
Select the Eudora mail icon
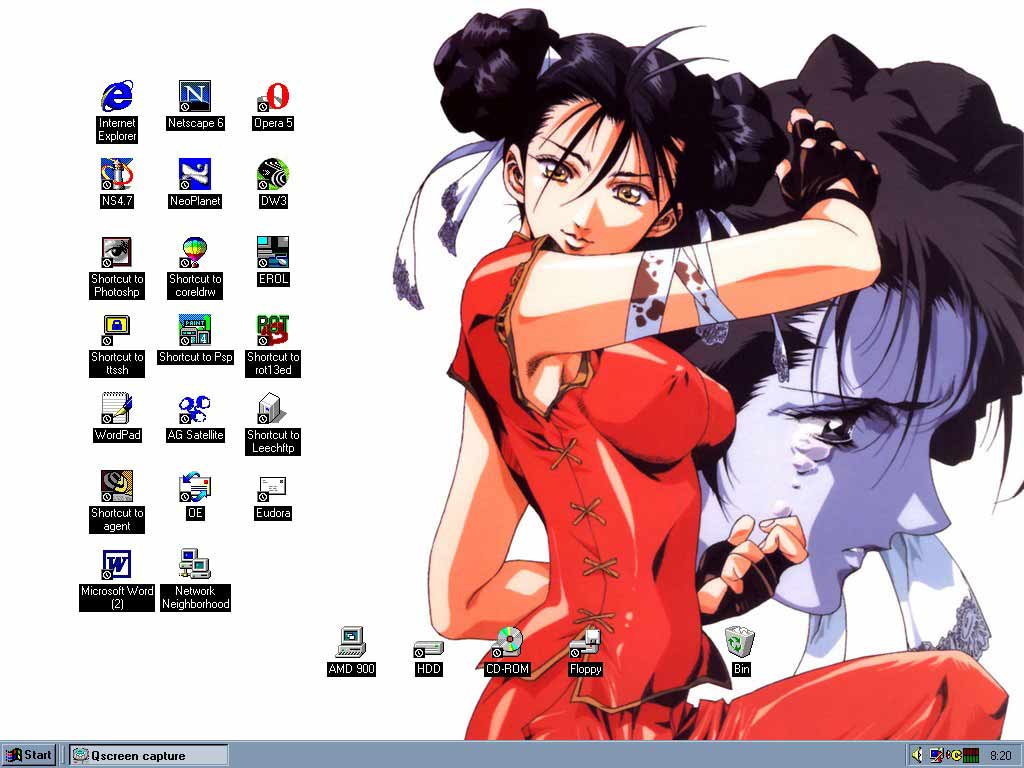pos(273,488)
